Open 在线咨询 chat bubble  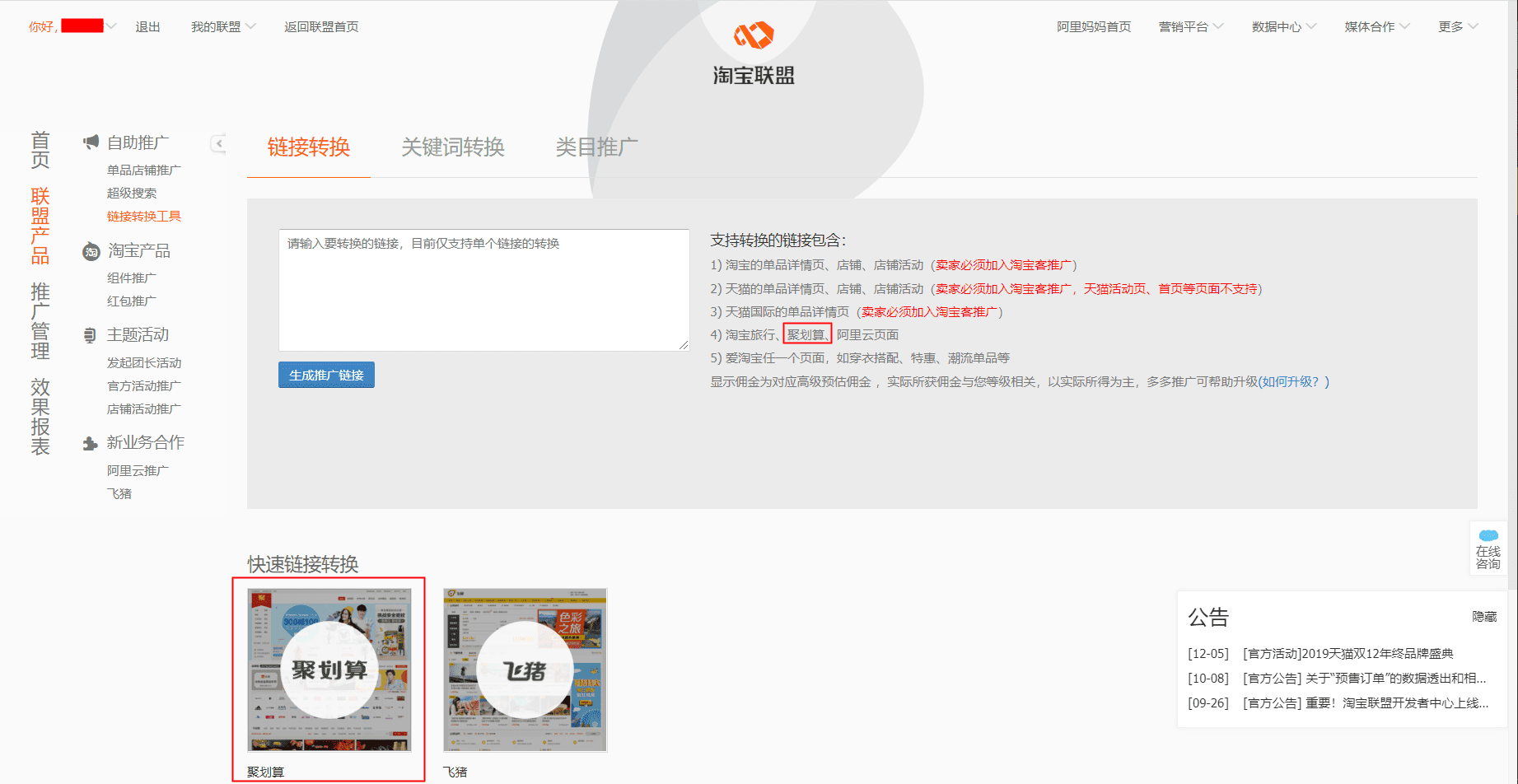click(x=1488, y=548)
